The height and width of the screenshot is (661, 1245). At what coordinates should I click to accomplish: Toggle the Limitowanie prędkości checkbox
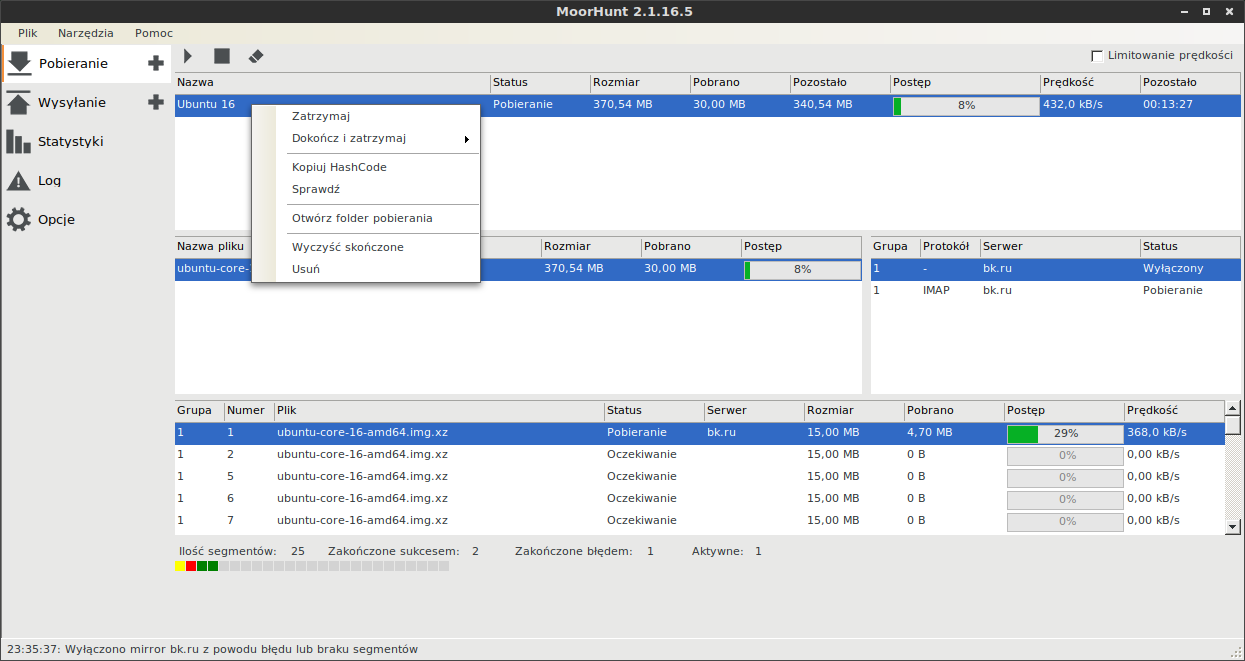[1097, 56]
